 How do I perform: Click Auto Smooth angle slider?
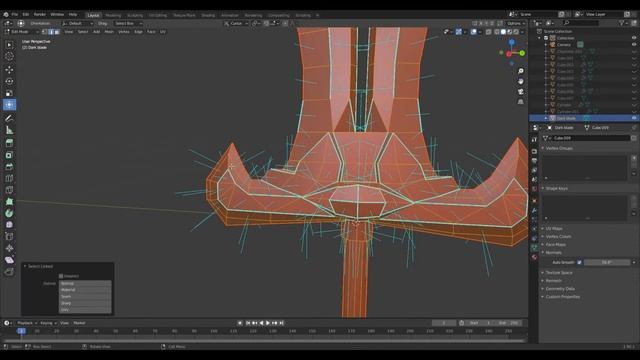pyautogui.click(x=607, y=262)
